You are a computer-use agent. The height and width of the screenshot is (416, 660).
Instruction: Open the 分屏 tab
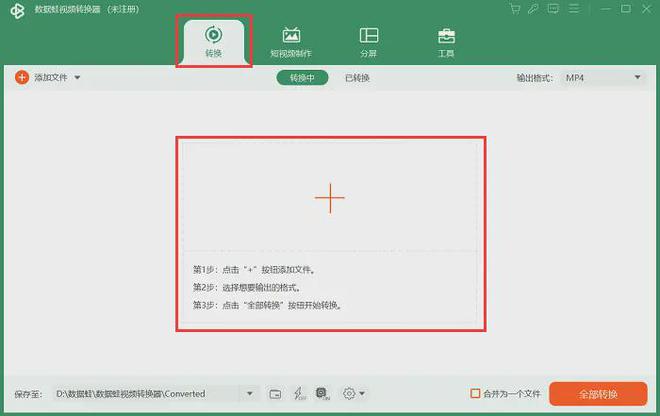(x=369, y=42)
